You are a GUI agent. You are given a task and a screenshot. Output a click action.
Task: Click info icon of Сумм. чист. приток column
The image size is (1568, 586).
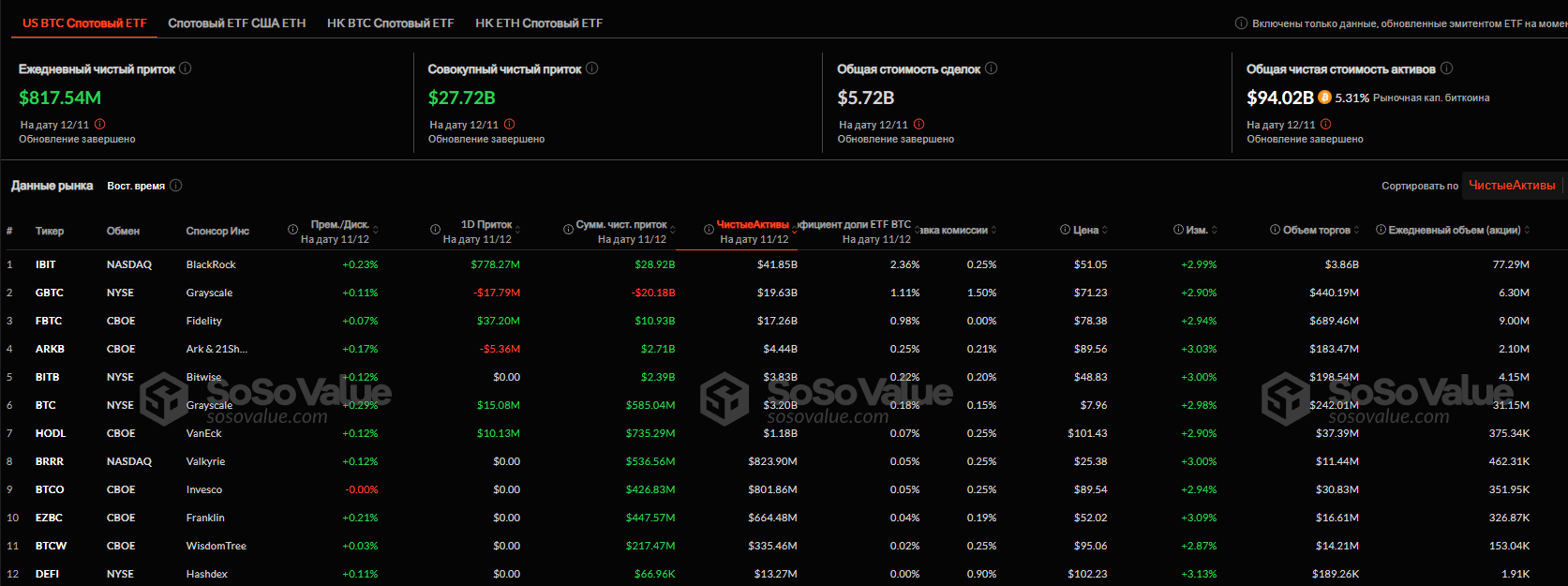569,230
